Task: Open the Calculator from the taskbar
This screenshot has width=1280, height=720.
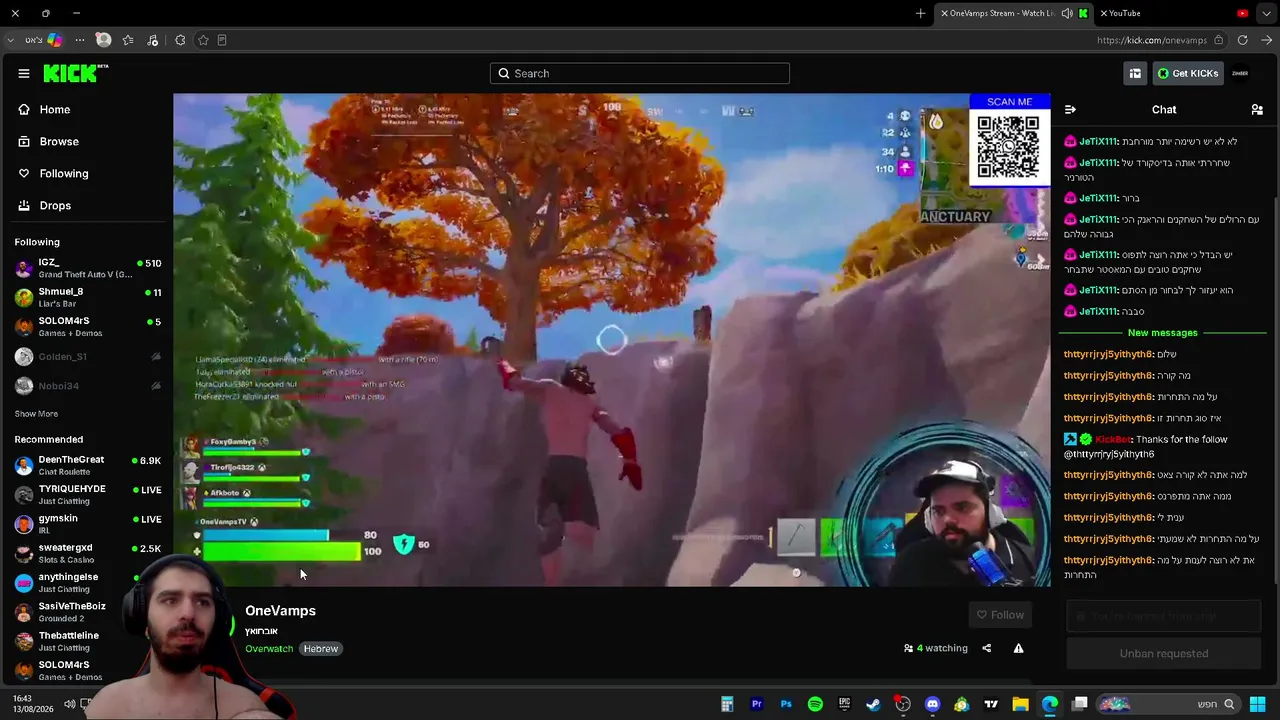Action: click(x=727, y=704)
